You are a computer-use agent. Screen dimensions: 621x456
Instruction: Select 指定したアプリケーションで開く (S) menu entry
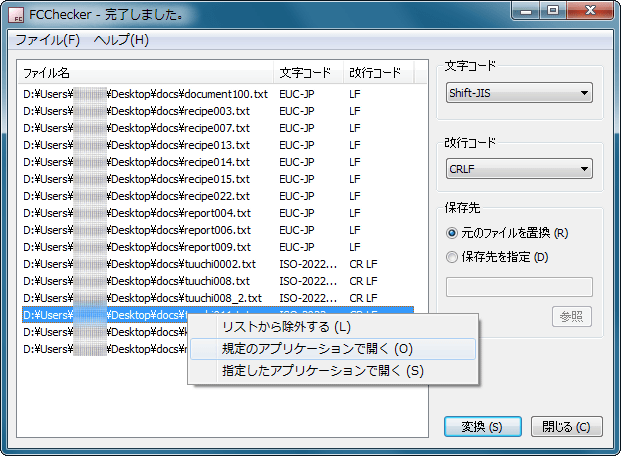click(322, 371)
